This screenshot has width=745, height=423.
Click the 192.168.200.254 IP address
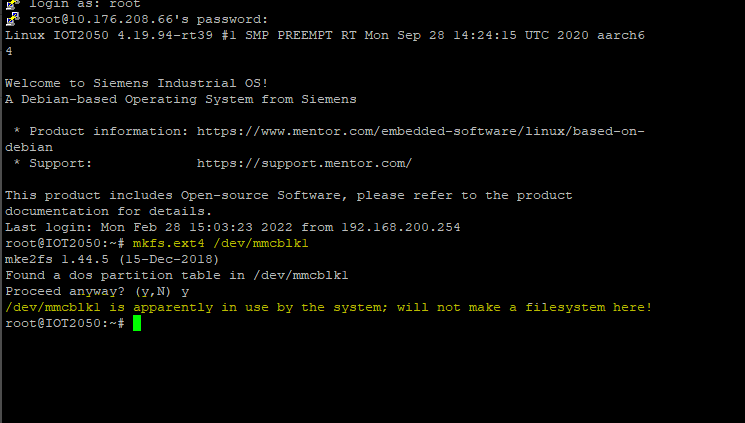[x=400, y=227]
